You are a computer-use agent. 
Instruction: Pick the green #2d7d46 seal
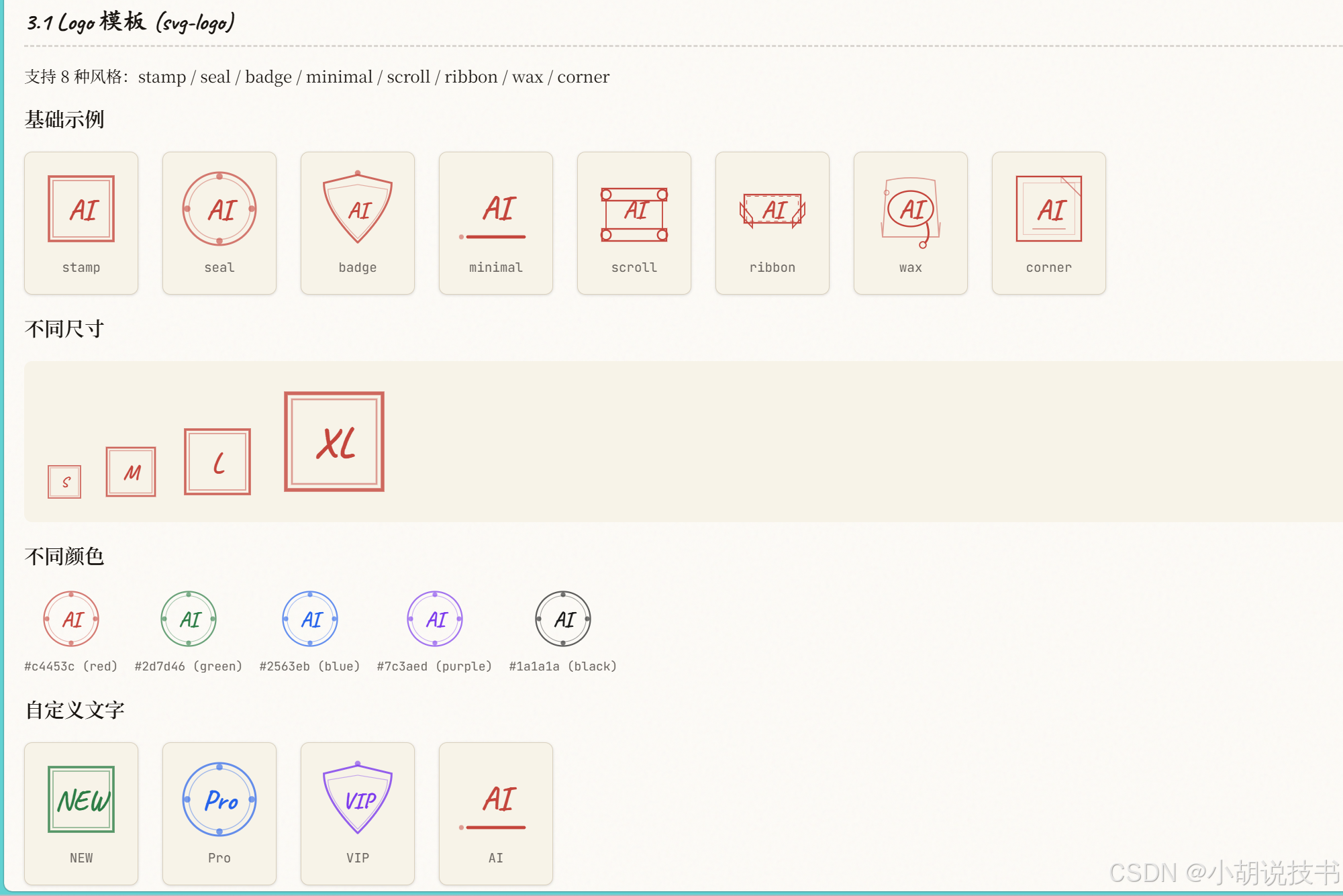(189, 619)
